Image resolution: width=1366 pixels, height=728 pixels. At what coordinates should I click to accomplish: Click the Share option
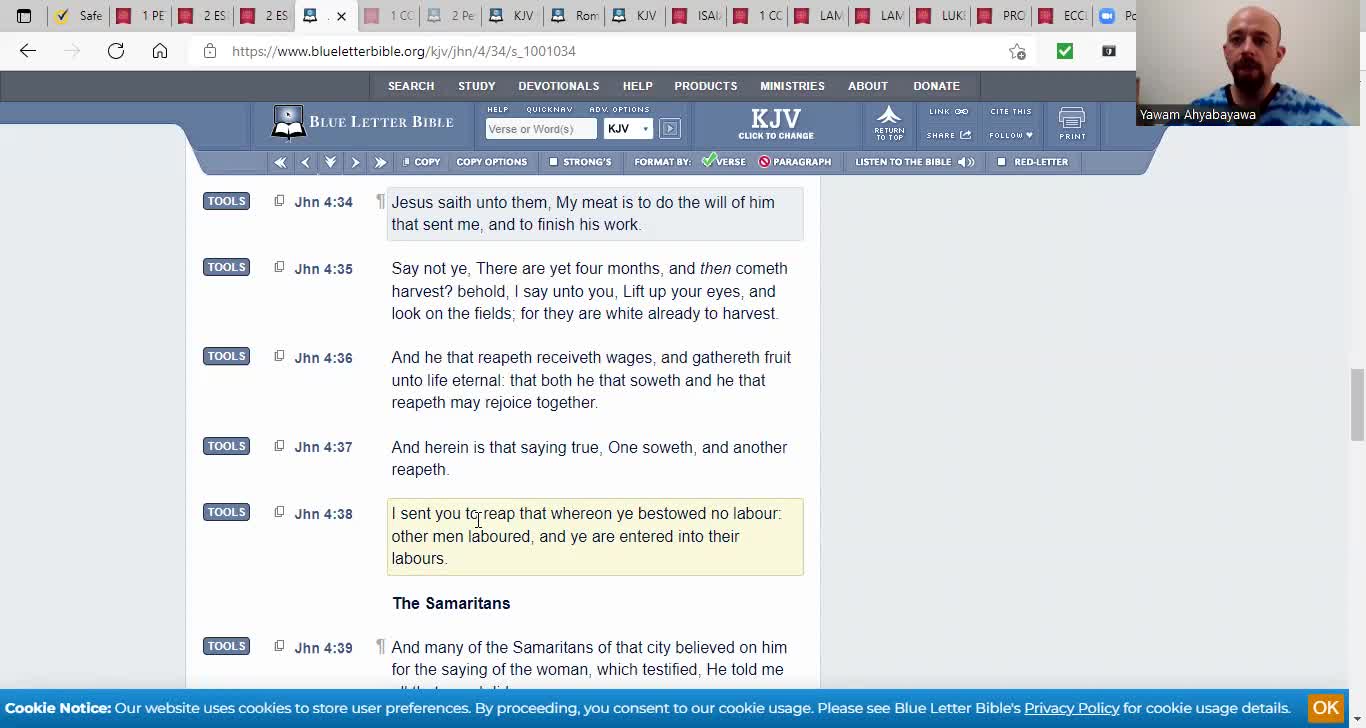pyautogui.click(x=948, y=135)
